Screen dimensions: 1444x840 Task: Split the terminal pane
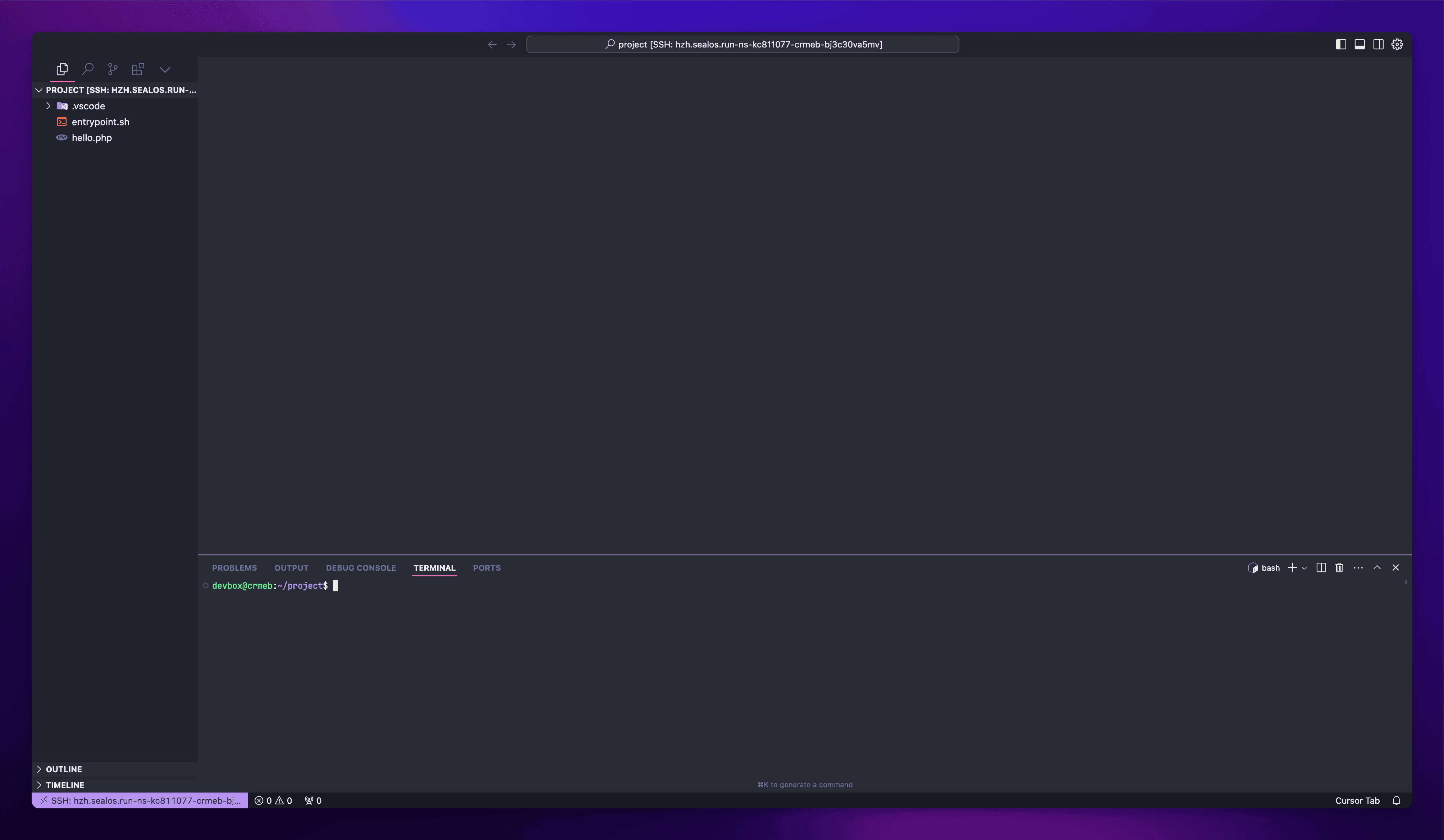(1321, 568)
